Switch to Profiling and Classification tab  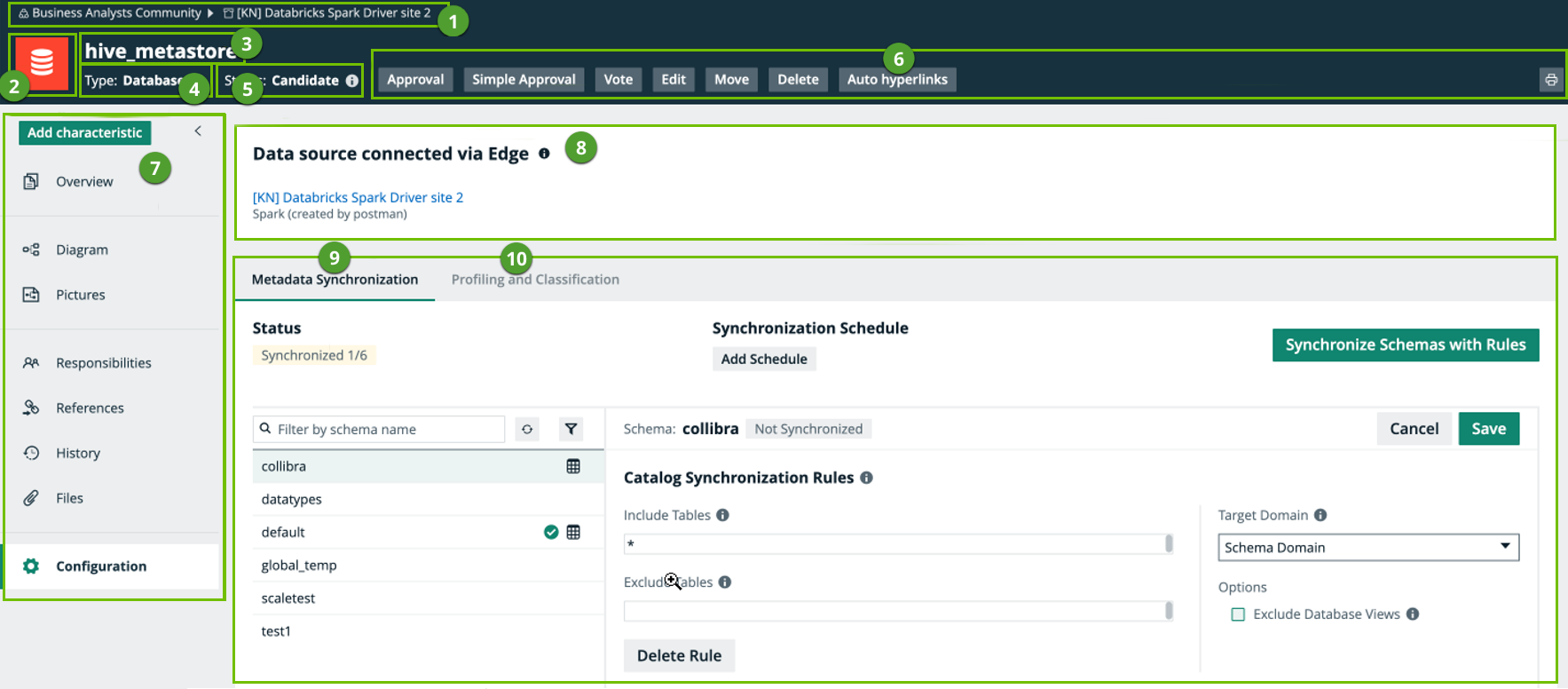(x=535, y=280)
